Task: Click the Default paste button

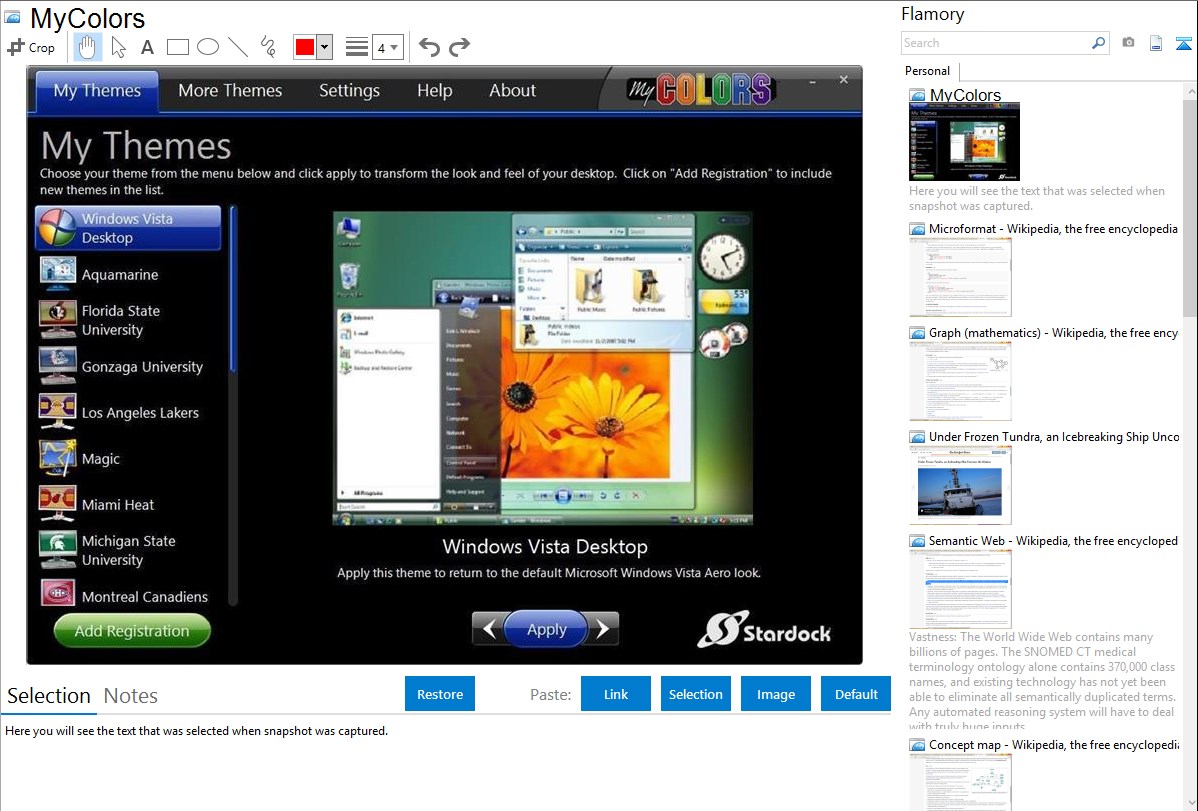Action: click(x=856, y=694)
